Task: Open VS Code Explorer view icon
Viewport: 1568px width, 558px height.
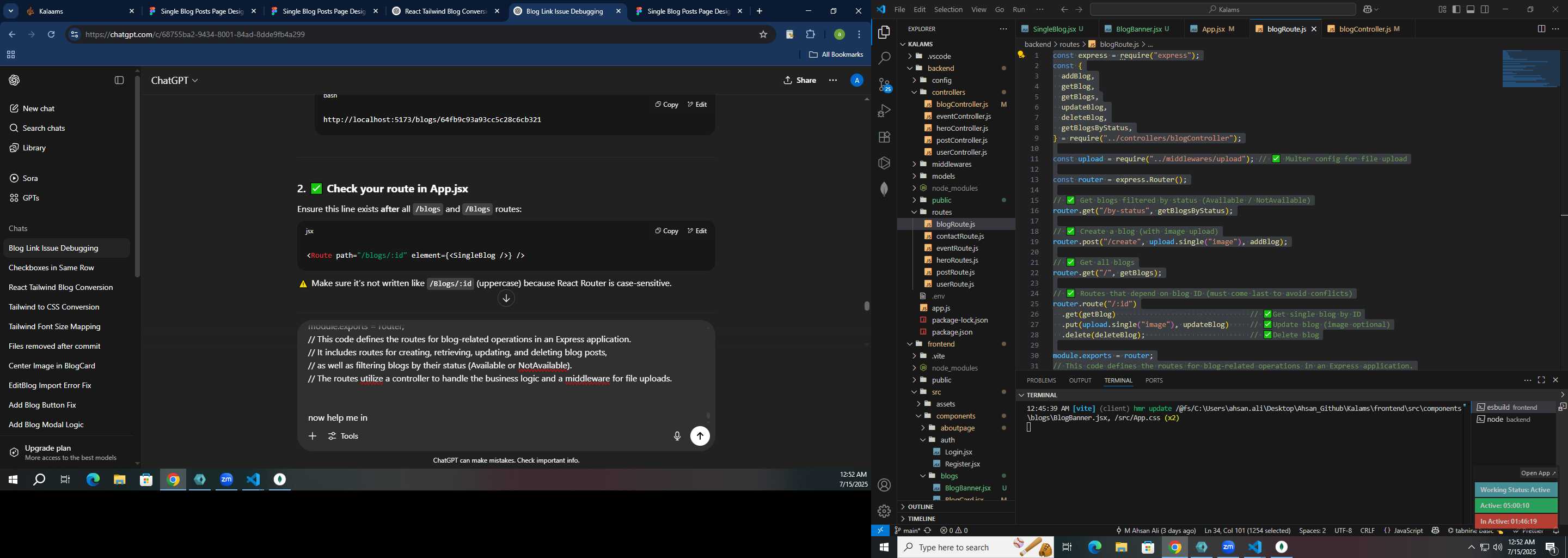Action: tap(884, 32)
